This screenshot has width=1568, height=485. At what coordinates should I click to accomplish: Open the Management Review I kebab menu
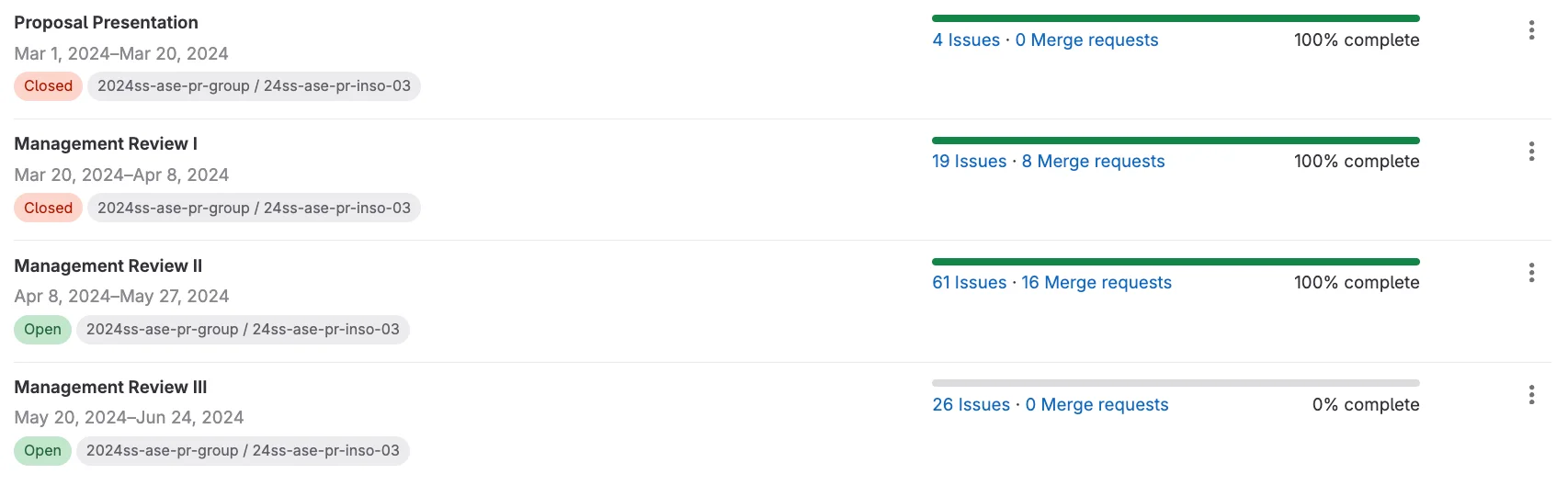point(1531,152)
